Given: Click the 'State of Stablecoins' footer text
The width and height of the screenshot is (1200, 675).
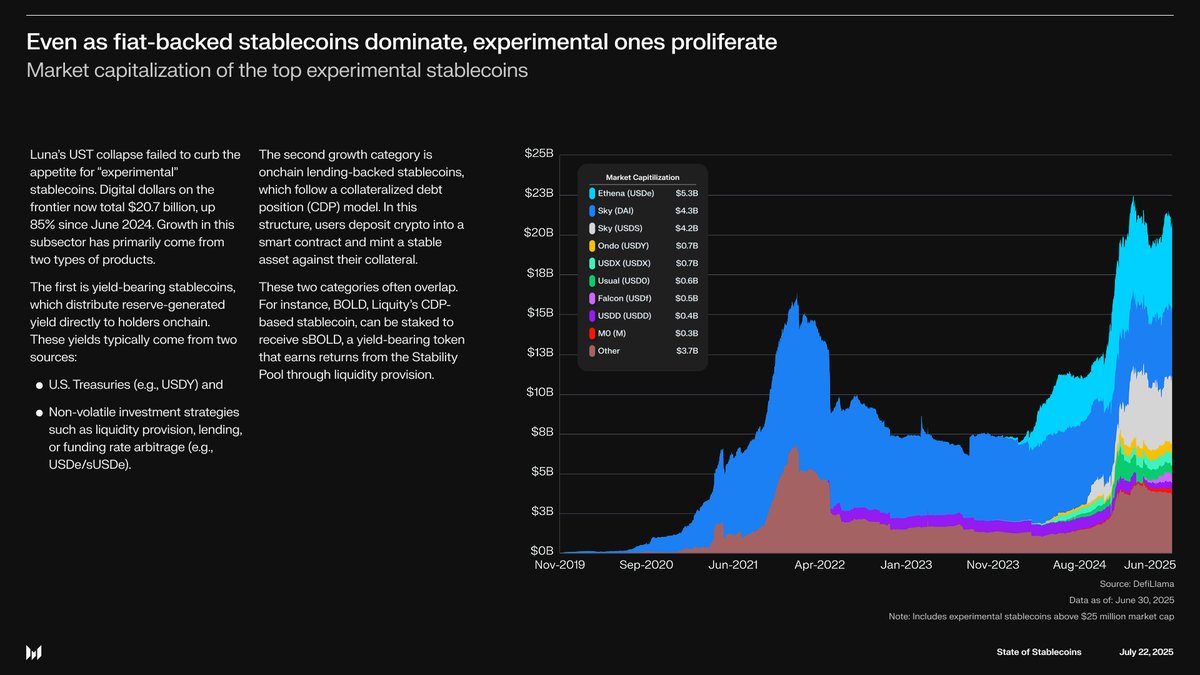Looking at the screenshot, I should click(1039, 652).
